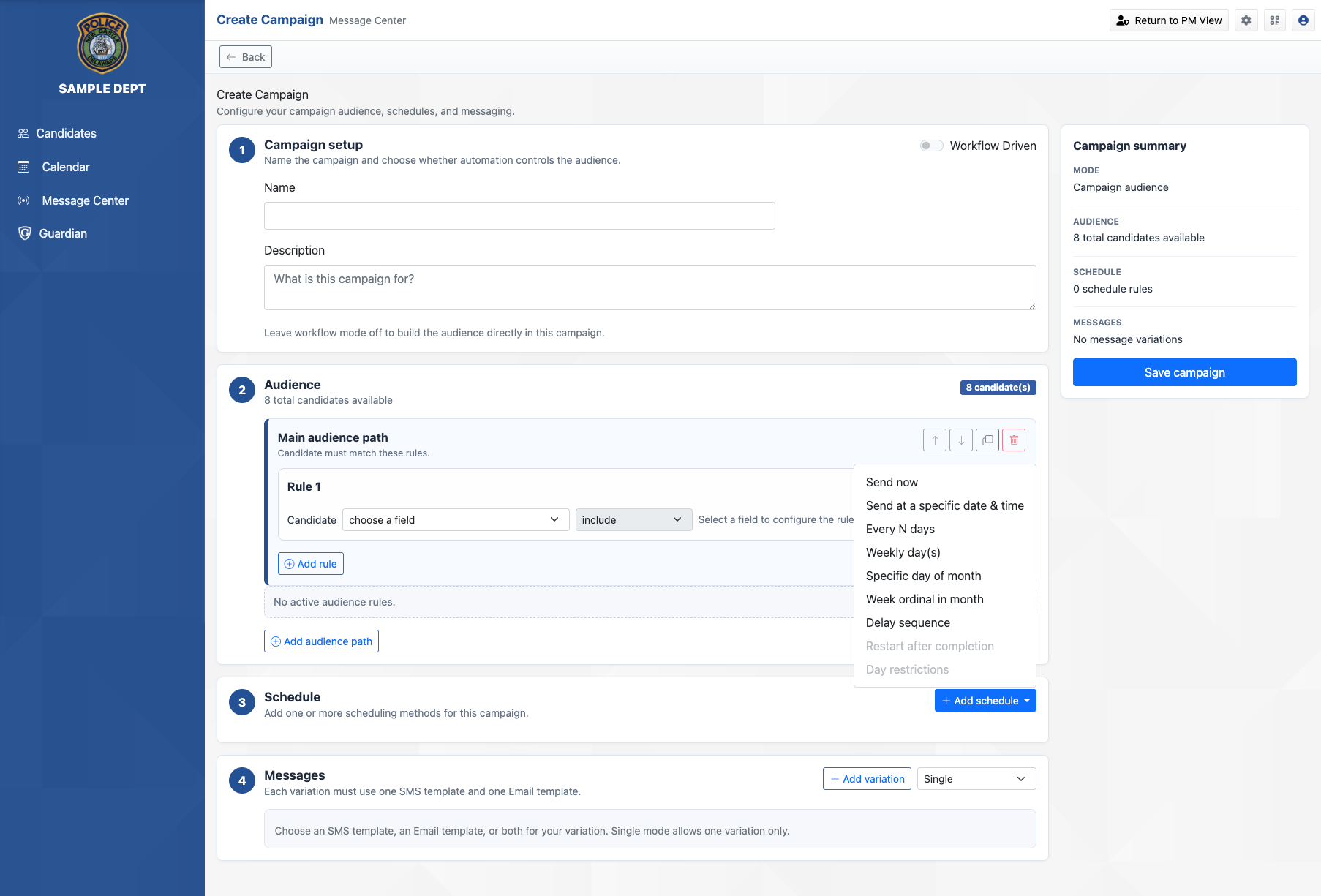Click the '8 candidate(s)' badge

tap(998, 388)
